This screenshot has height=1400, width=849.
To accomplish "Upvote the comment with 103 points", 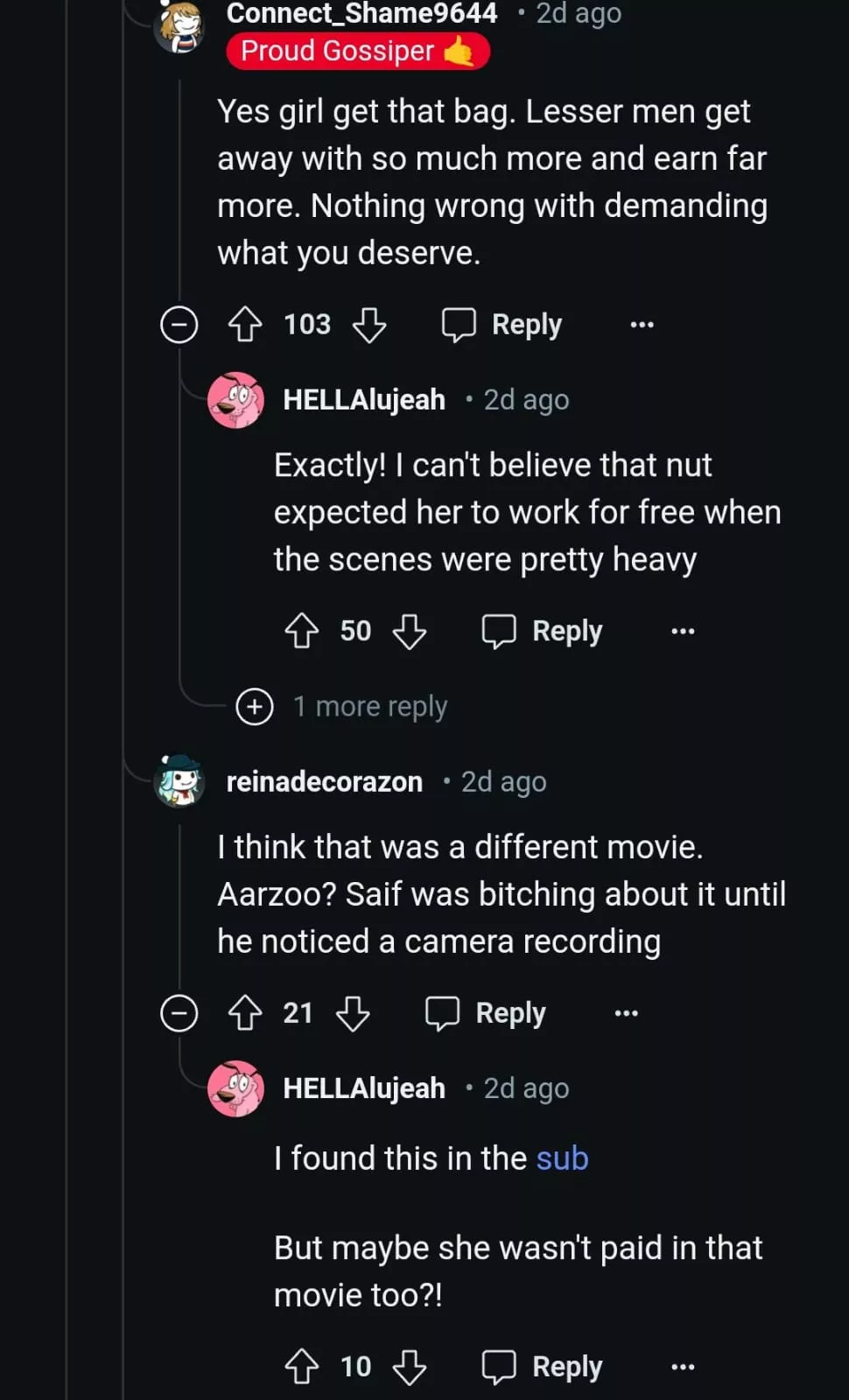I will click(x=245, y=325).
